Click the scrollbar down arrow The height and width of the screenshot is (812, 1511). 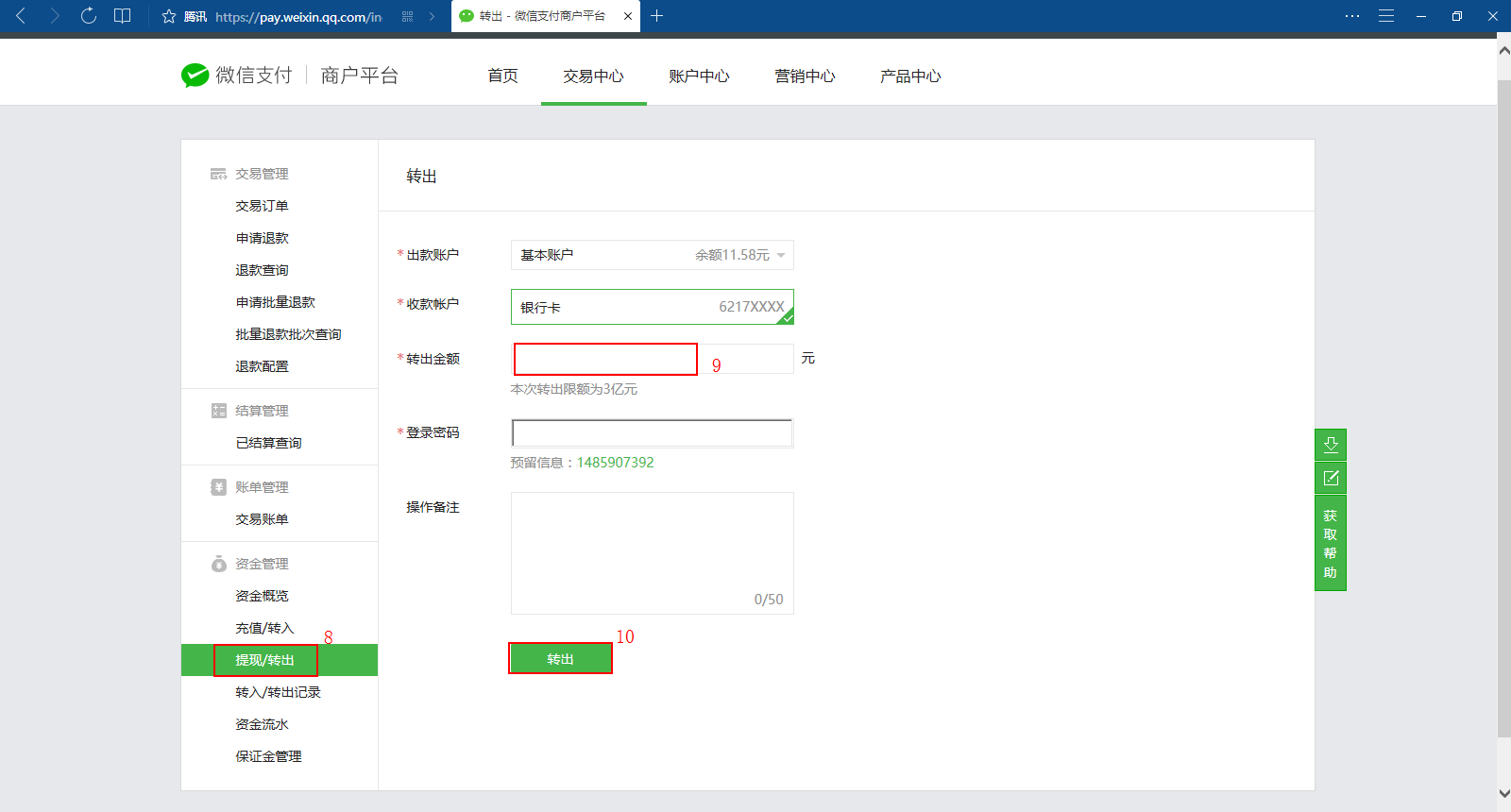[x=1503, y=795]
